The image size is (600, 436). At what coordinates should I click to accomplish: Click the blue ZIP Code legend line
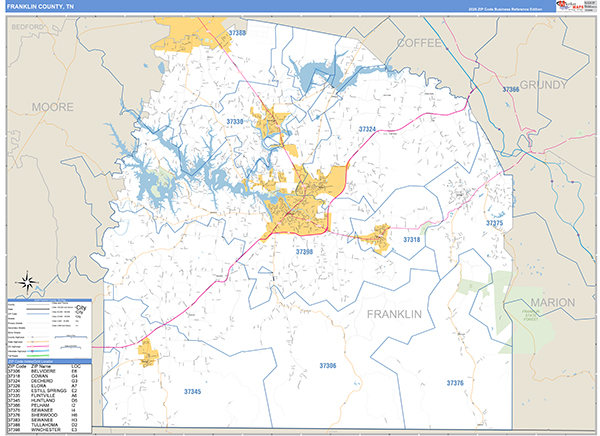tap(39, 314)
